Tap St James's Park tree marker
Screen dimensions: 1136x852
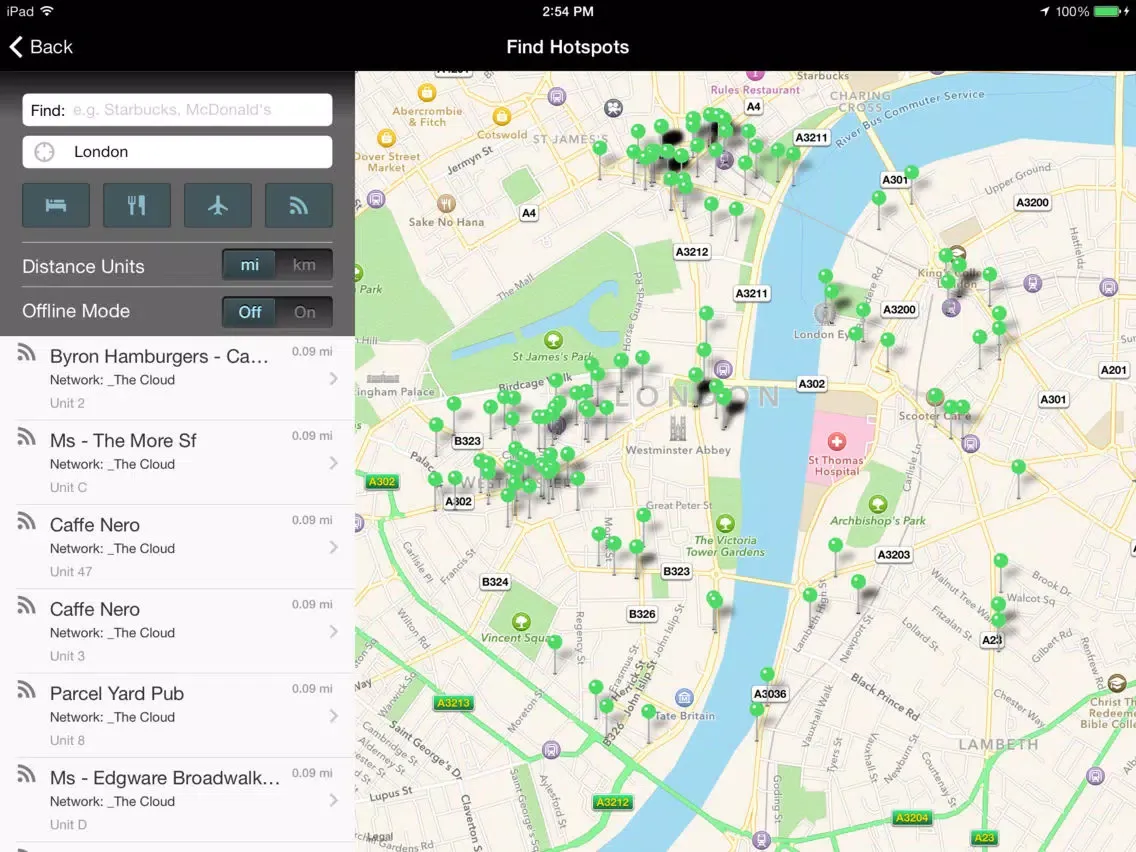pyautogui.click(x=554, y=340)
